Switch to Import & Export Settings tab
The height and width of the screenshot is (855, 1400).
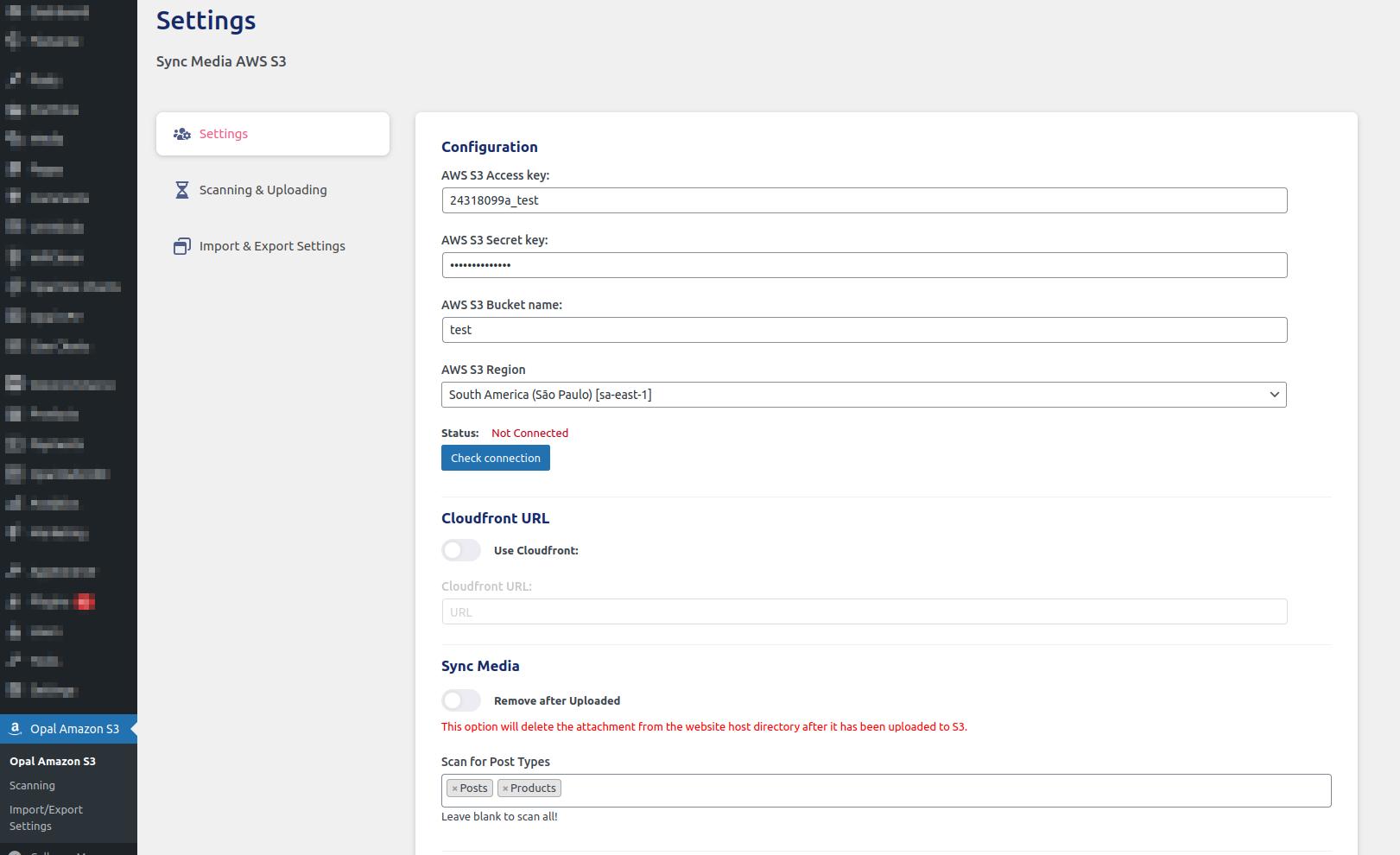[272, 246]
